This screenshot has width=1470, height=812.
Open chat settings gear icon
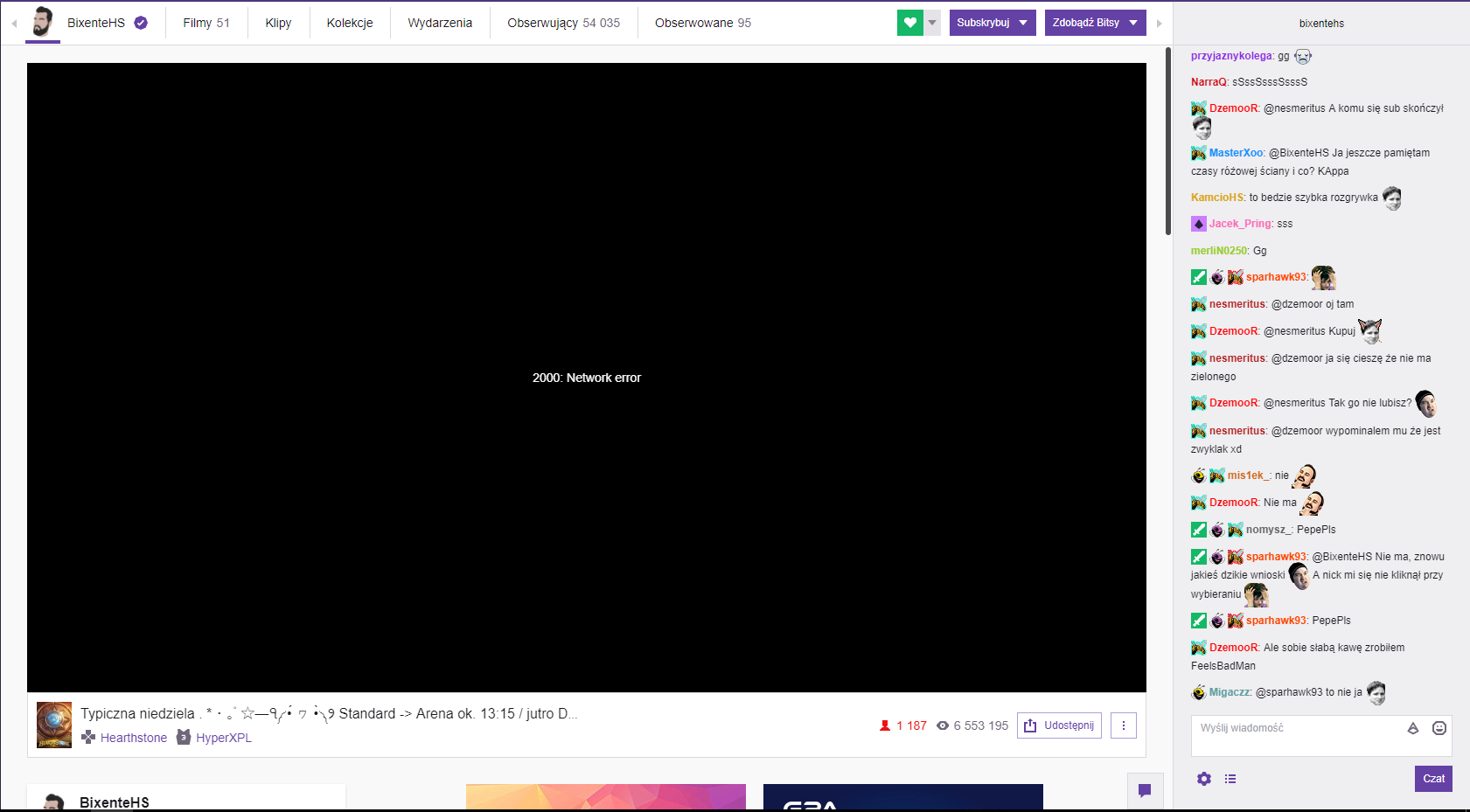click(x=1204, y=779)
